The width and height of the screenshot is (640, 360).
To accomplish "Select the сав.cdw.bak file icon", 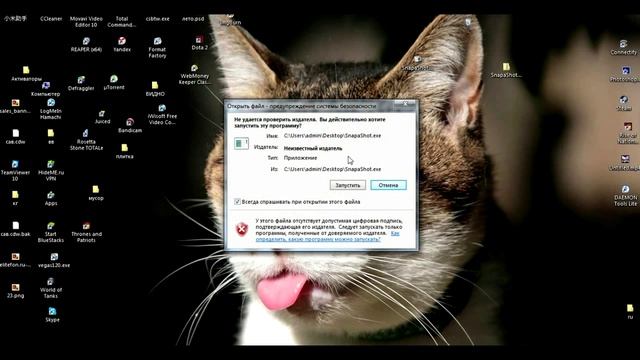I will [15, 229].
